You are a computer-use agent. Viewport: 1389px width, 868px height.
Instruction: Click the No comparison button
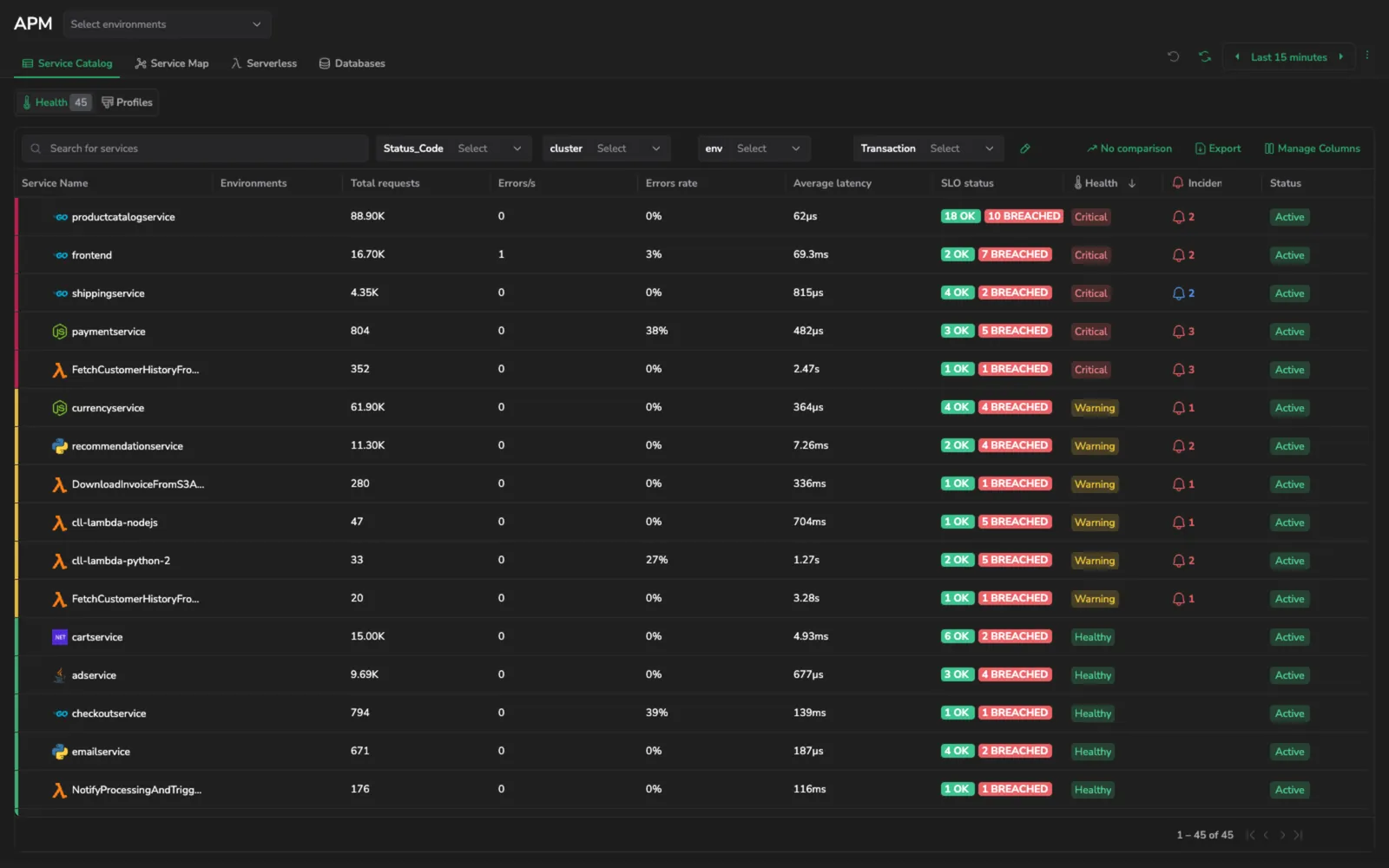click(x=1129, y=148)
